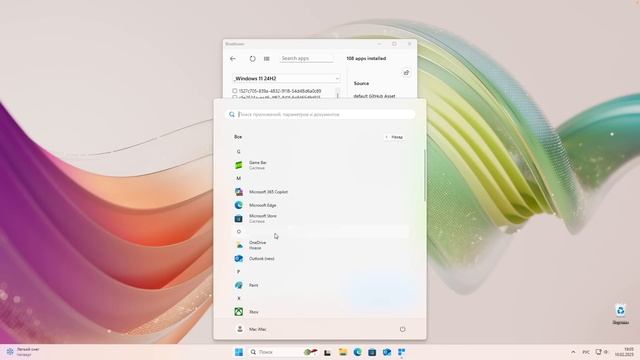This screenshot has width=640, height=360.
Task: Open Game Bar from the app list
Action: click(320, 165)
